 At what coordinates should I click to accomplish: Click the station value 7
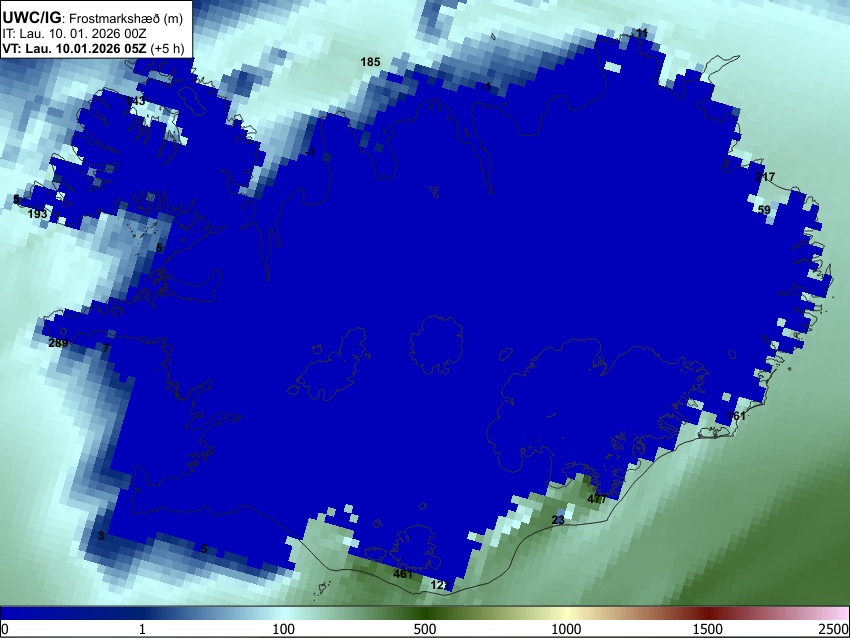106,348
